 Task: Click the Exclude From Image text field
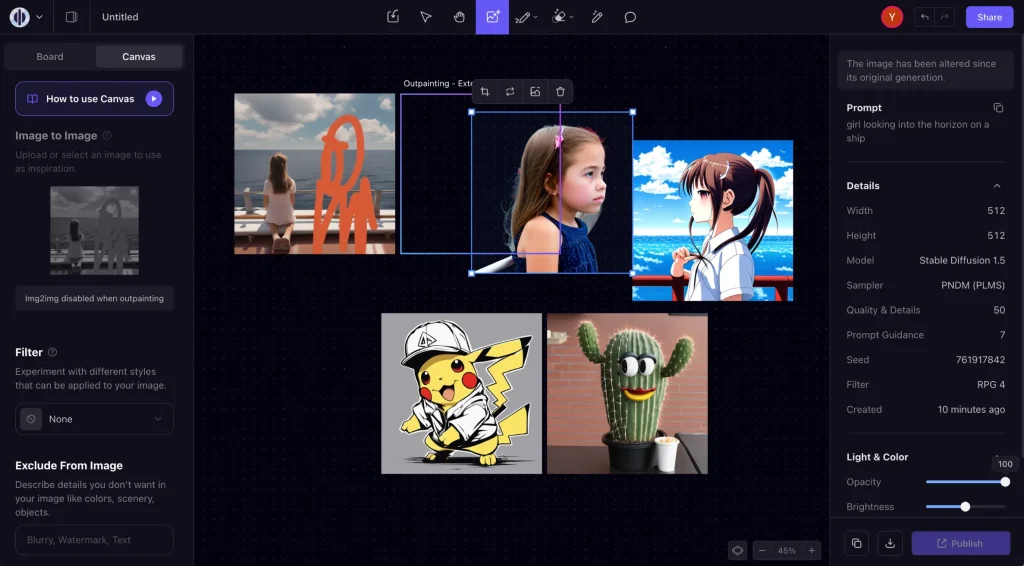[94, 540]
